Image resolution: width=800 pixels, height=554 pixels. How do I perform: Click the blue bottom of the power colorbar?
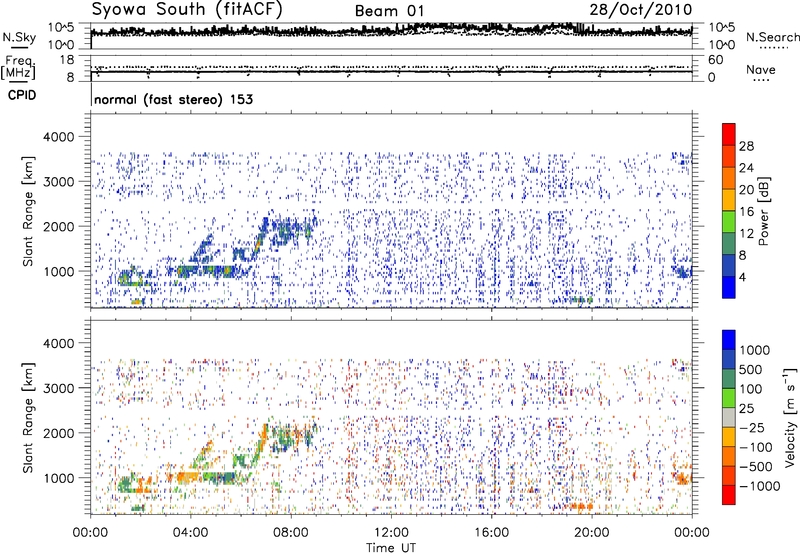[x=729, y=287]
